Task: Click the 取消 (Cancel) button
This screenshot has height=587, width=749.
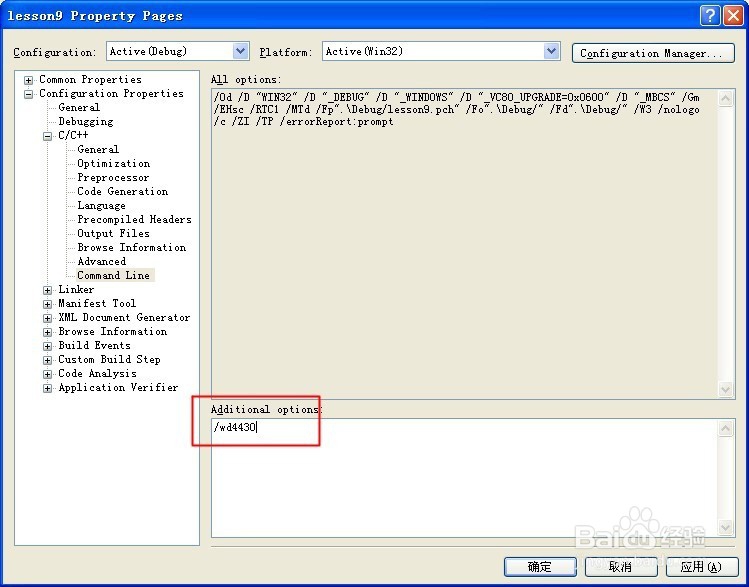Action: point(621,567)
